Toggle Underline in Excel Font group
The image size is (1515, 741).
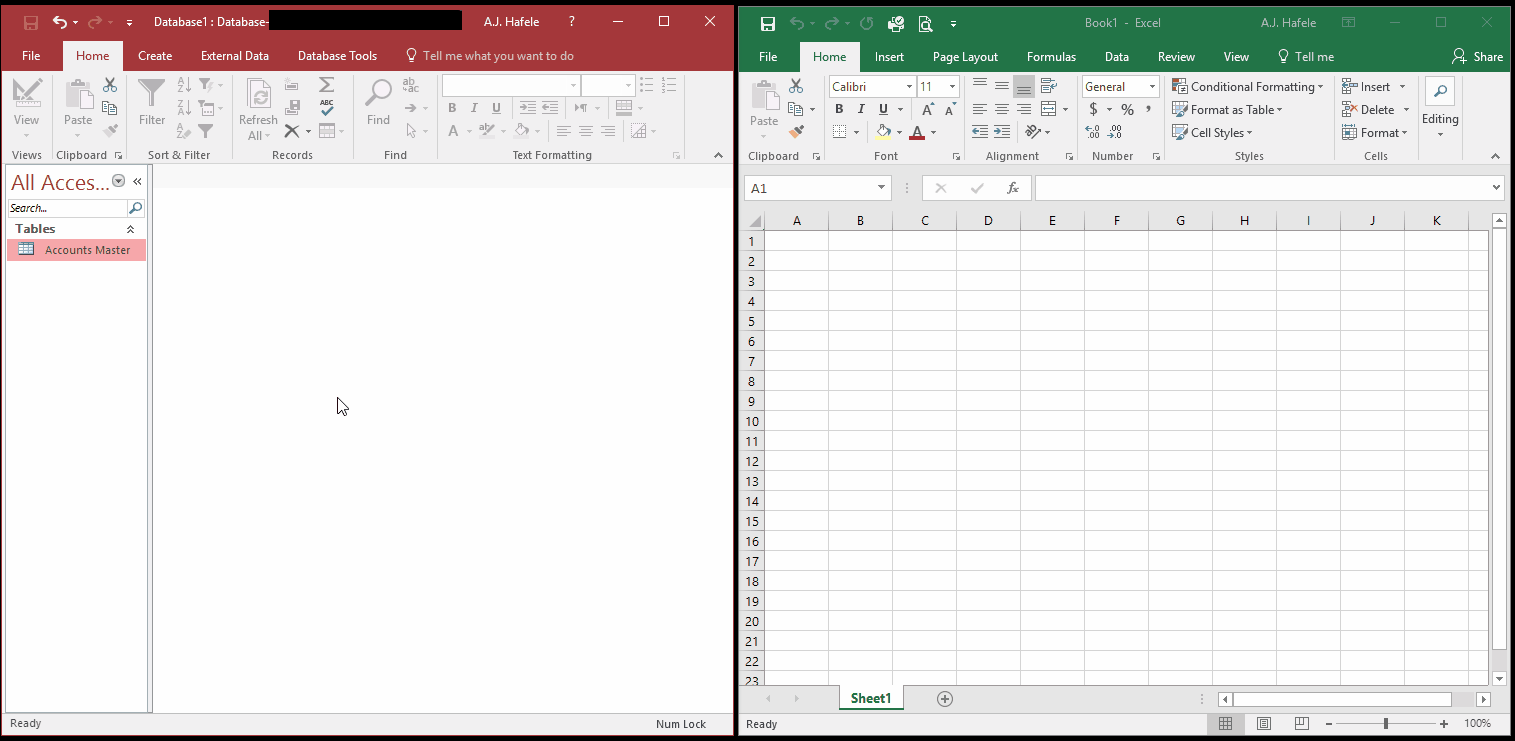pos(883,109)
